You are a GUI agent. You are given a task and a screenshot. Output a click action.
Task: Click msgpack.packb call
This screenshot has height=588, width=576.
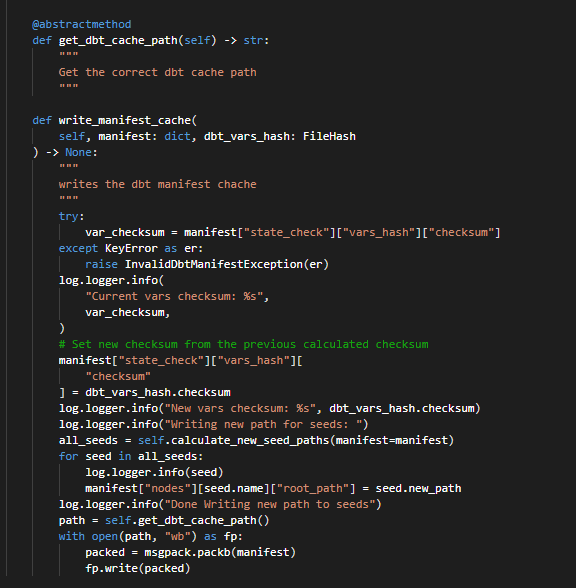click(187, 552)
